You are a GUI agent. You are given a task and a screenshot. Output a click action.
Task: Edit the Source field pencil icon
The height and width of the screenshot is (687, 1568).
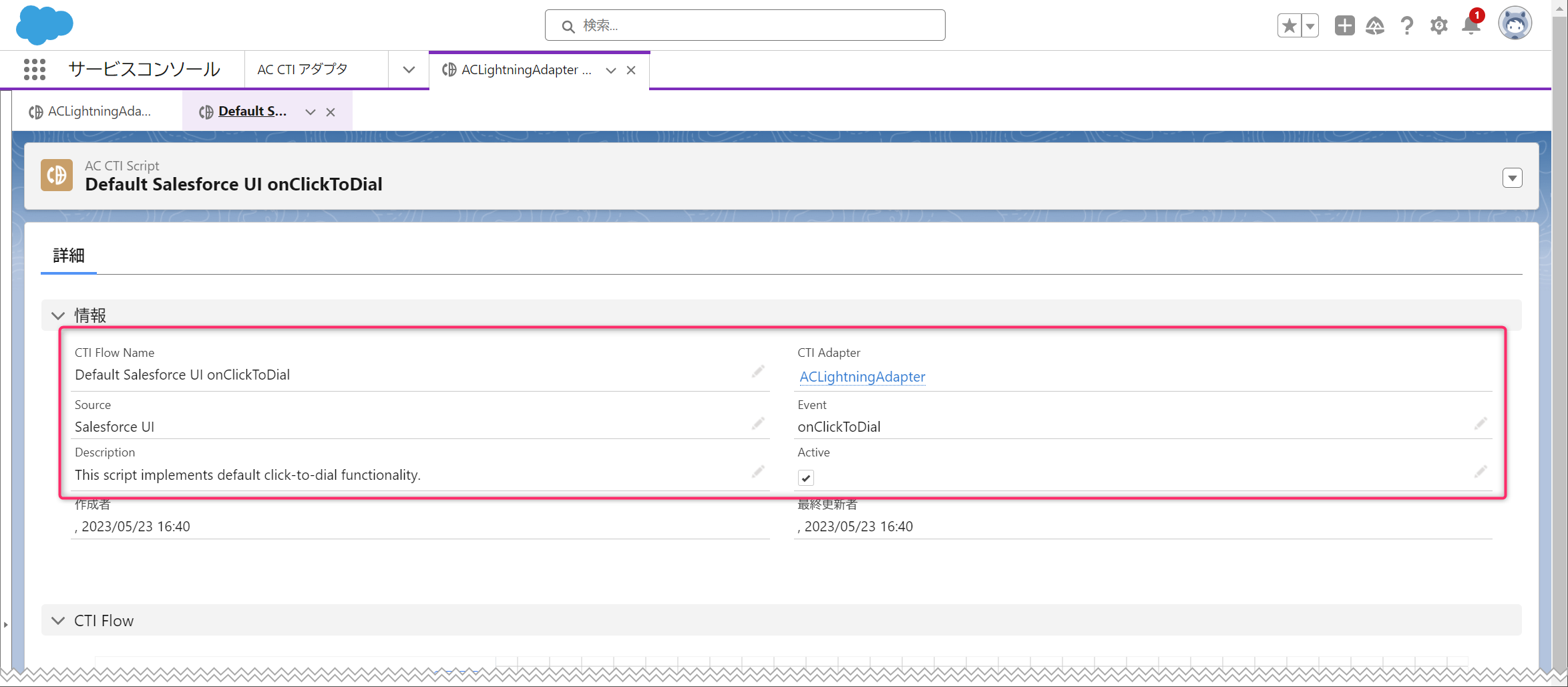[758, 424]
